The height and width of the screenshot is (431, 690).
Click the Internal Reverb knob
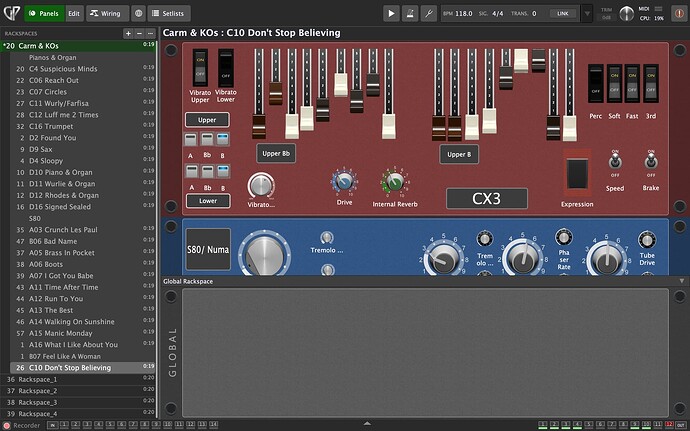tap(394, 181)
